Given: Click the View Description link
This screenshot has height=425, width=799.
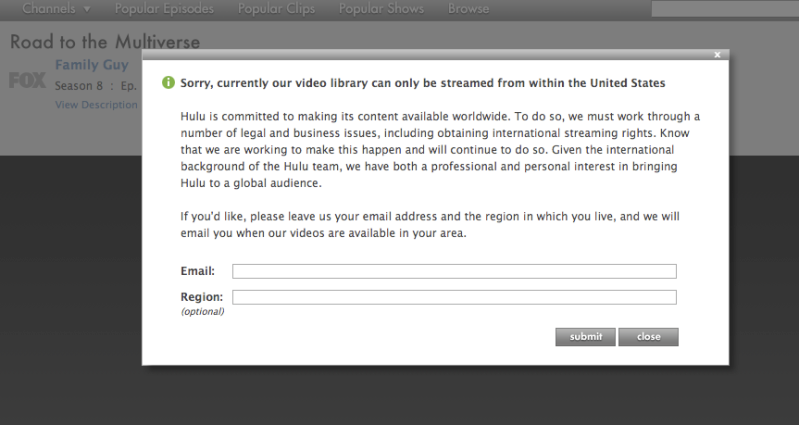Looking at the screenshot, I should [96, 104].
